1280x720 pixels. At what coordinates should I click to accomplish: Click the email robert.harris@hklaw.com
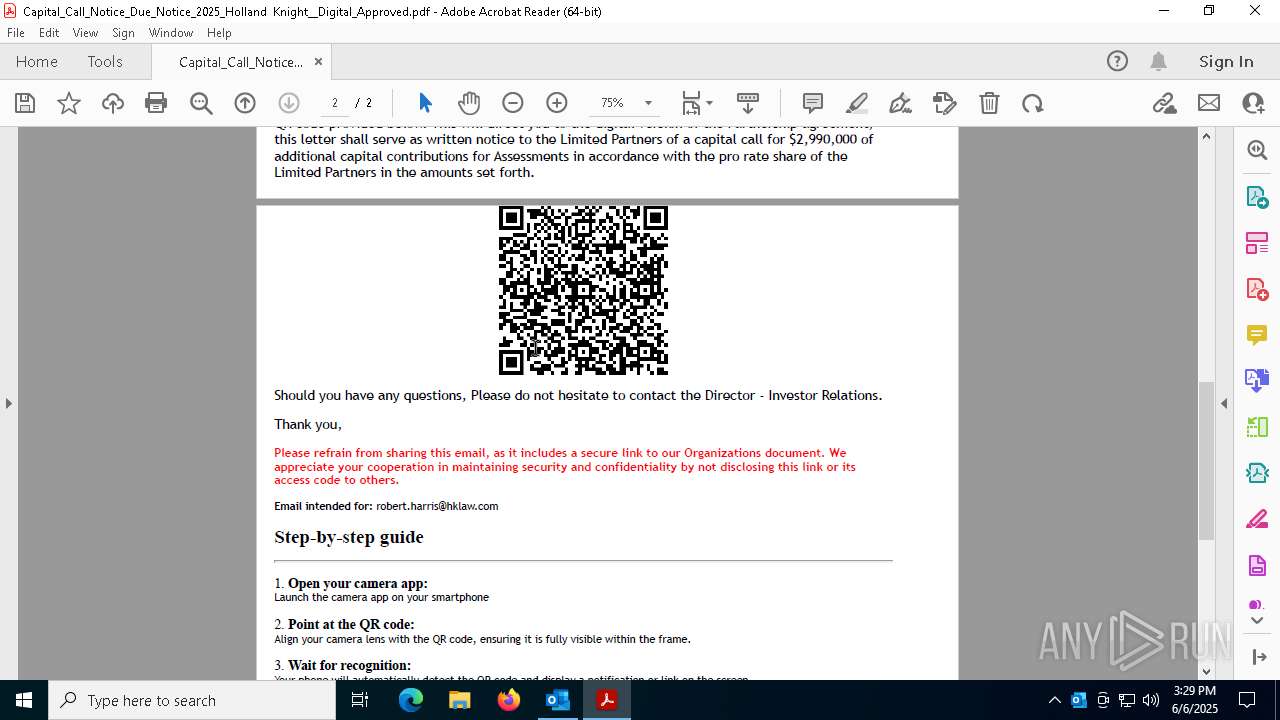pyautogui.click(x=437, y=506)
